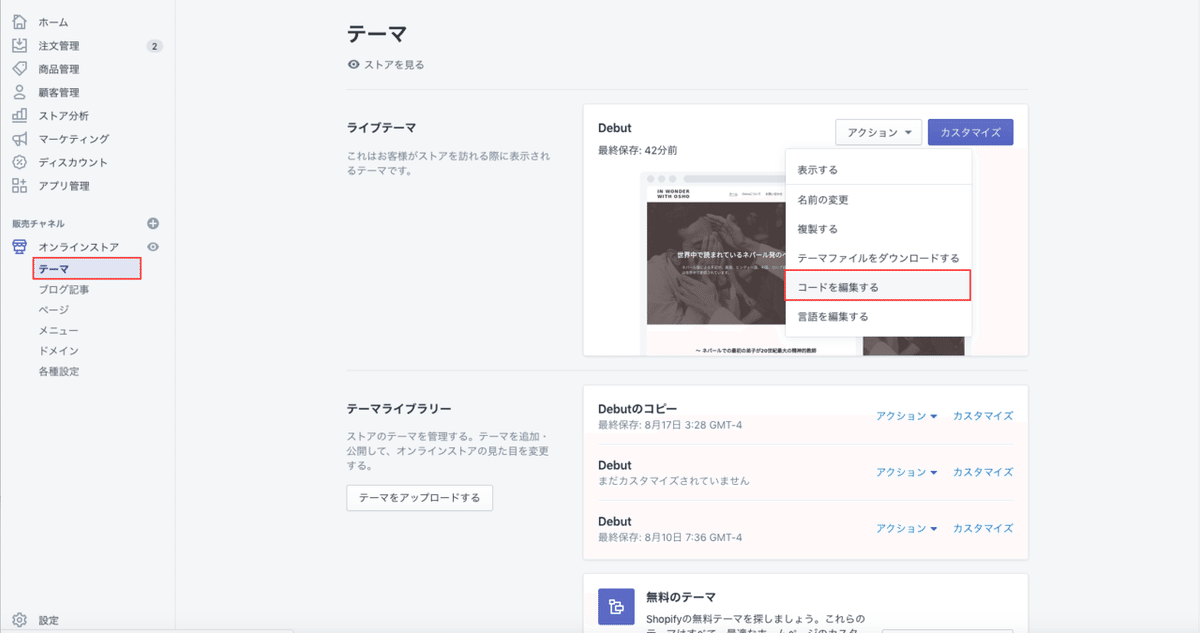Click the free themes icon tile
Screen dimensions: 1200x633
(x=616, y=606)
